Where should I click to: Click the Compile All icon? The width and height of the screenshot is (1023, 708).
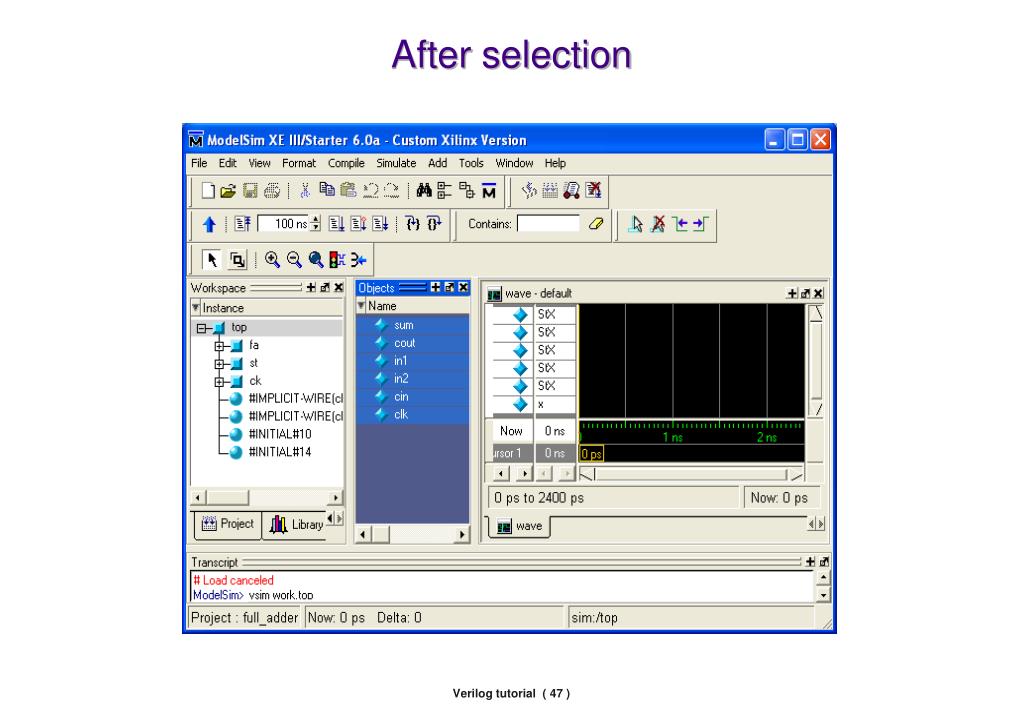click(x=550, y=190)
